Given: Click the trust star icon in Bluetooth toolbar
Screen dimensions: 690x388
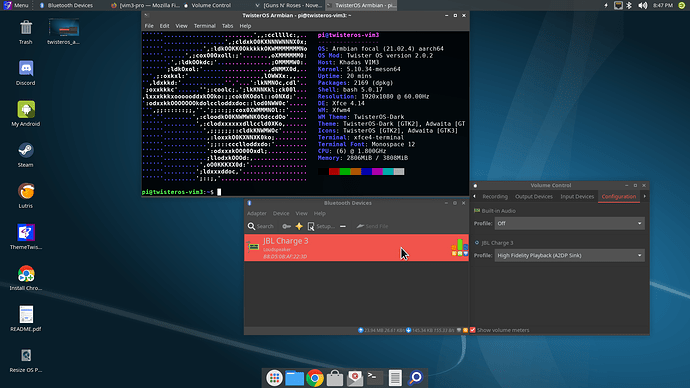Looking at the screenshot, I should (x=299, y=226).
